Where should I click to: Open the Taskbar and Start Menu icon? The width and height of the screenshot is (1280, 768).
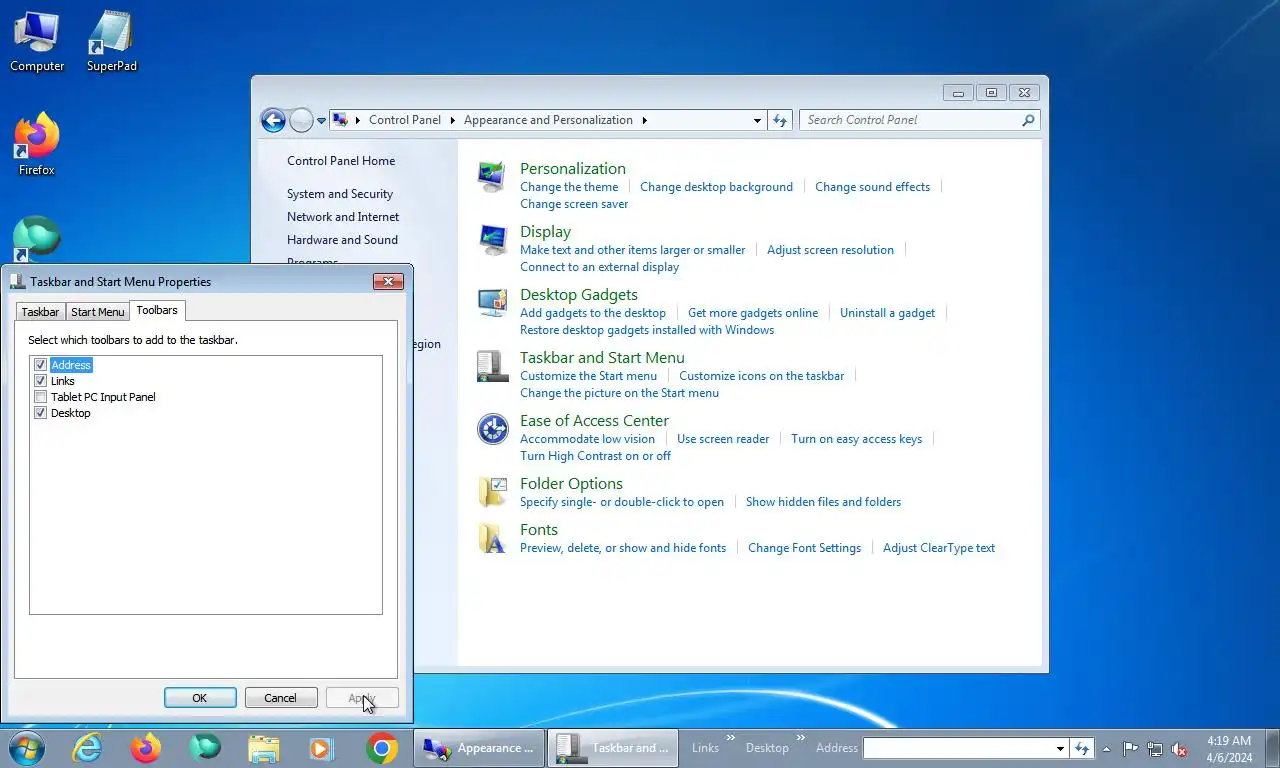click(x=492, y=366)
